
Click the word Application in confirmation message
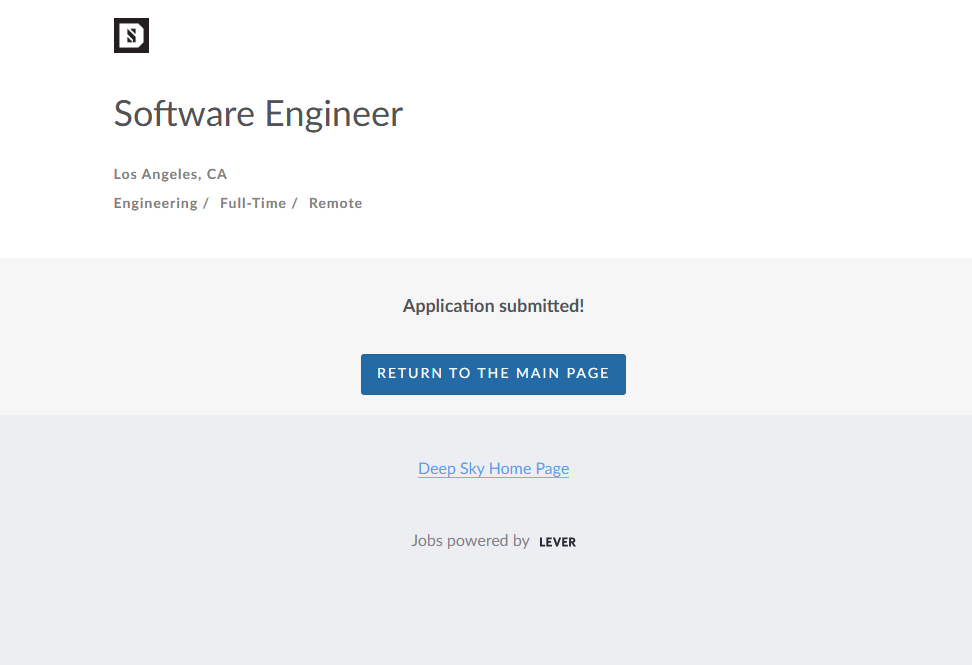pyautogui.click(x=448, y=306)
